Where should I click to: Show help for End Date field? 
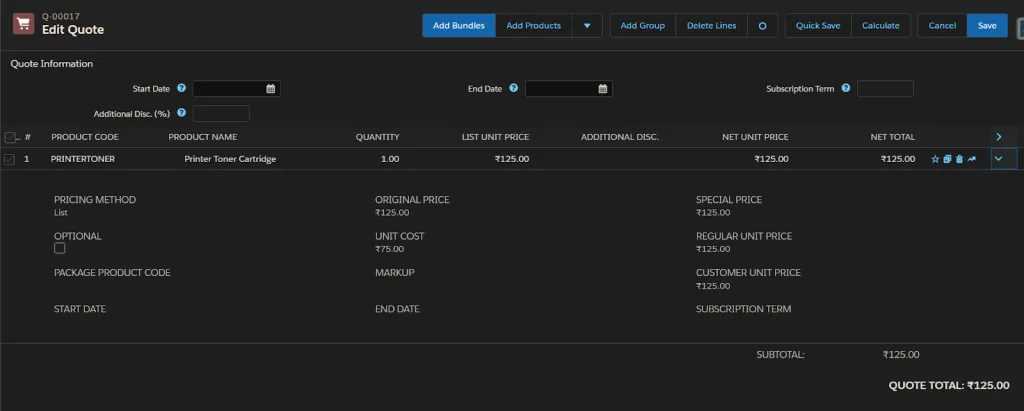[x=513, y=88]
